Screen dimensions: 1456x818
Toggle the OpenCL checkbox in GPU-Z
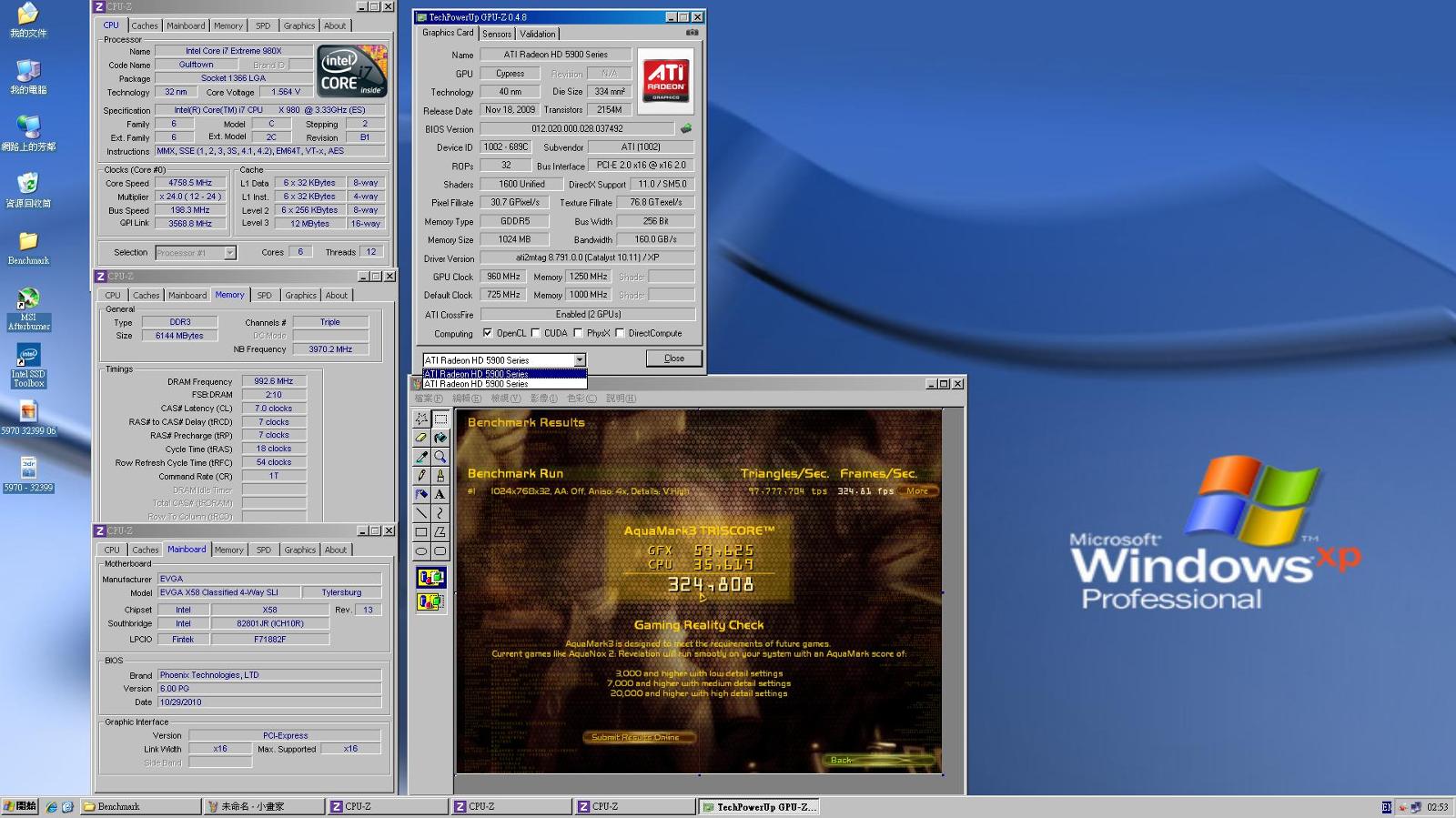coord(488,333)
